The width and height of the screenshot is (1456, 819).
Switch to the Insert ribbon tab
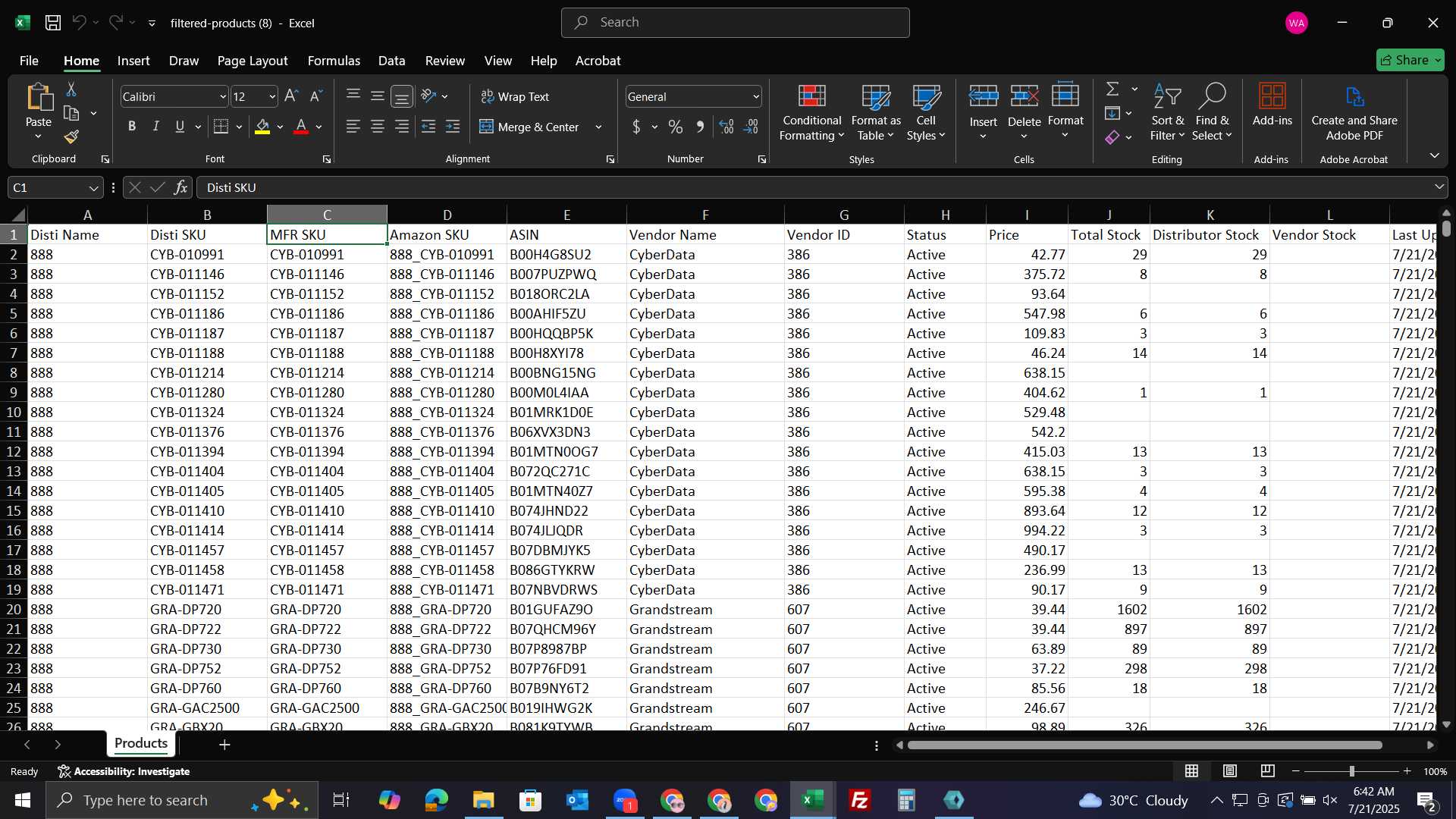(x=133, y=61)
